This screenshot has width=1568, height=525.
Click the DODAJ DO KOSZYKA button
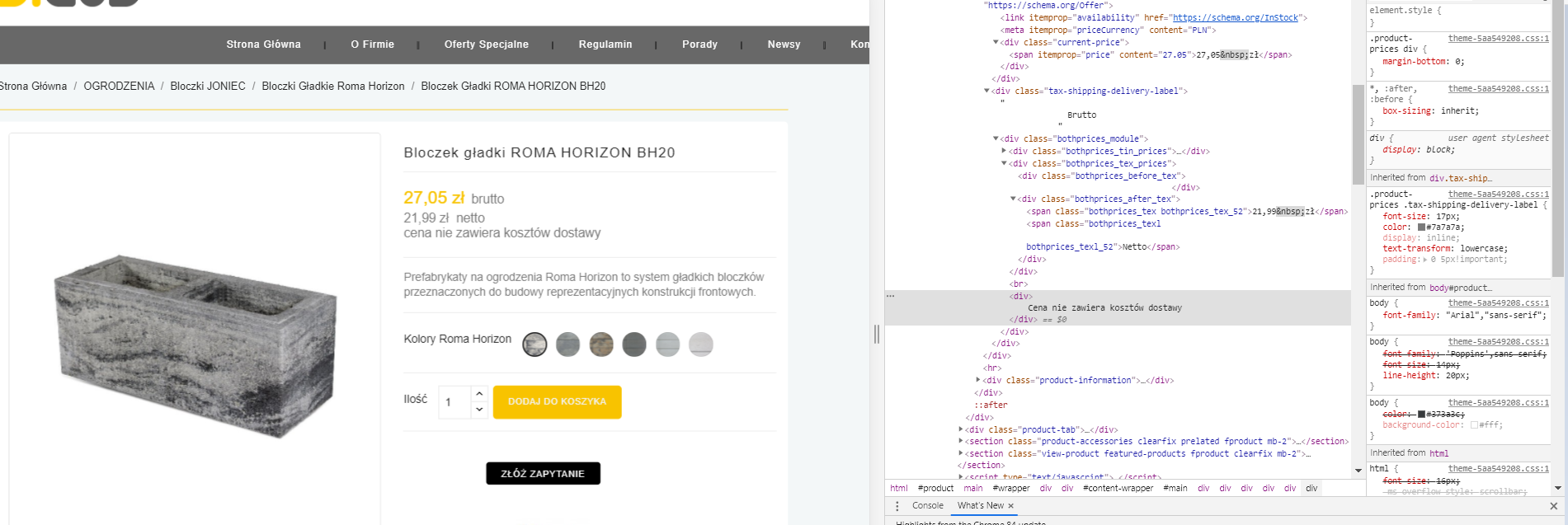(x=557, y=402)
